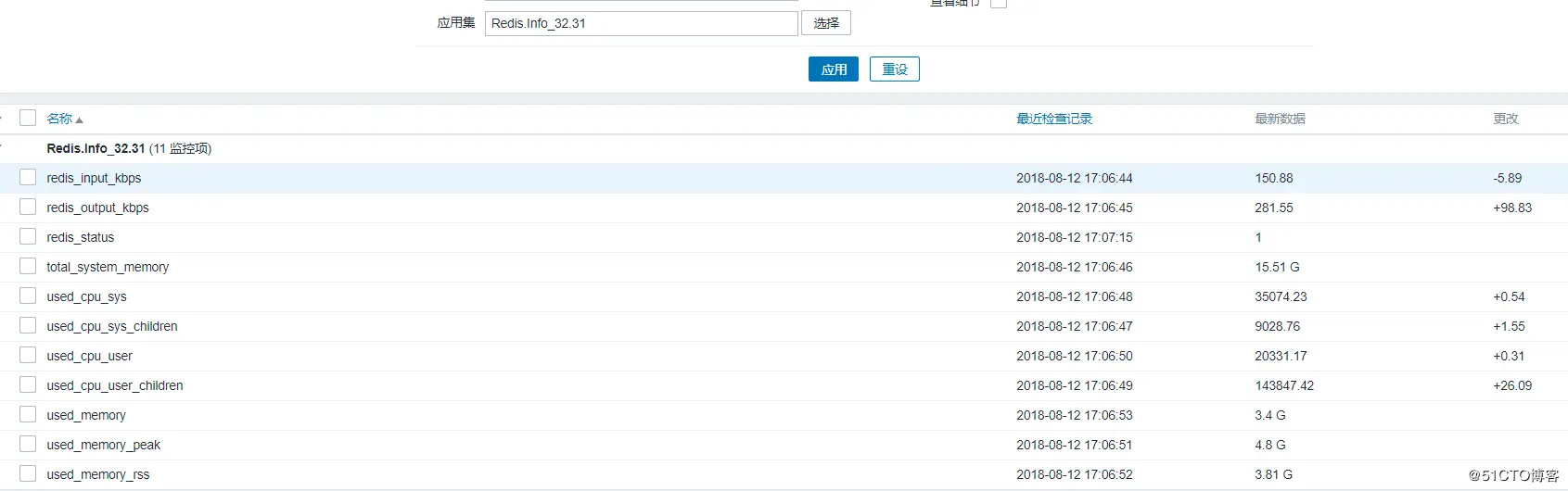This screenshot has height=491, width=1568.
Task: Click the used_cpu_sys_children item name
Action: 112,326
